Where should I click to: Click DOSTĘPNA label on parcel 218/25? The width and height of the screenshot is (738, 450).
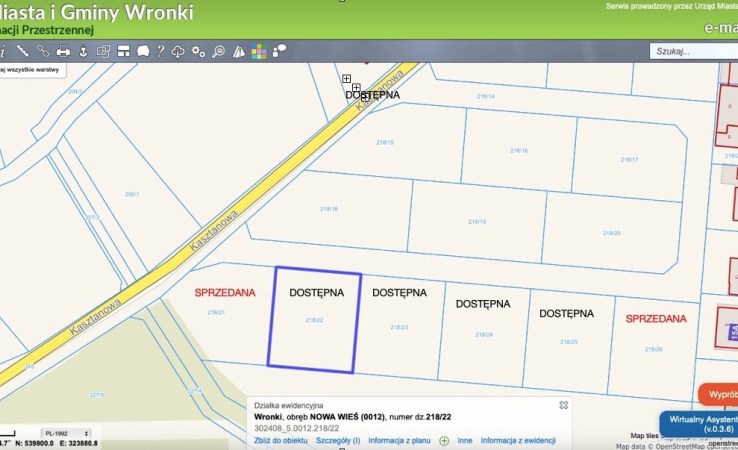pyautogui.click(x=567, y=313)
